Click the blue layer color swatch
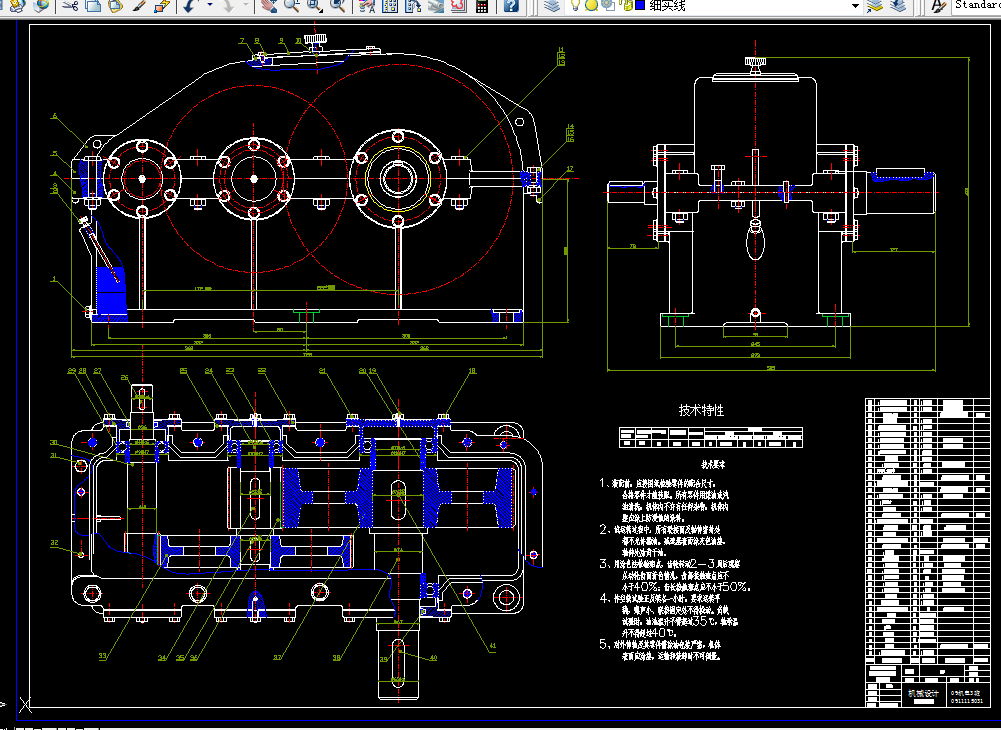The width and height of the screenshot is (1001, 730). pos(640,6)
